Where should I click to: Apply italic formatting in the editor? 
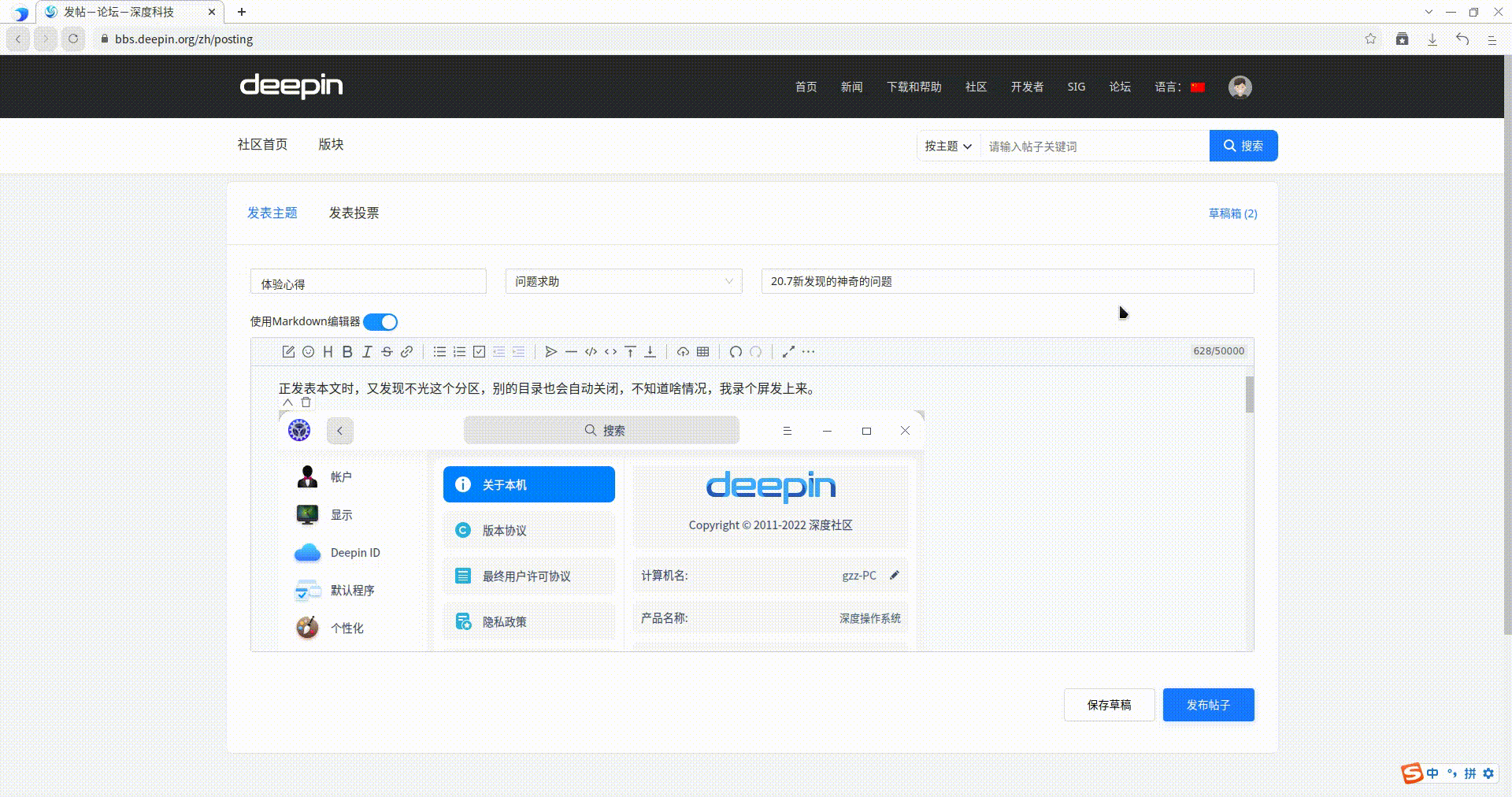367,352
